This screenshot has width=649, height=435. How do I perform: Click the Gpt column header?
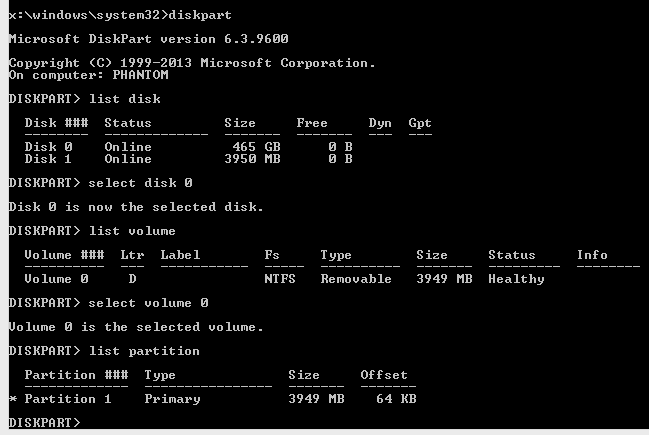click(x=420, y=123)
